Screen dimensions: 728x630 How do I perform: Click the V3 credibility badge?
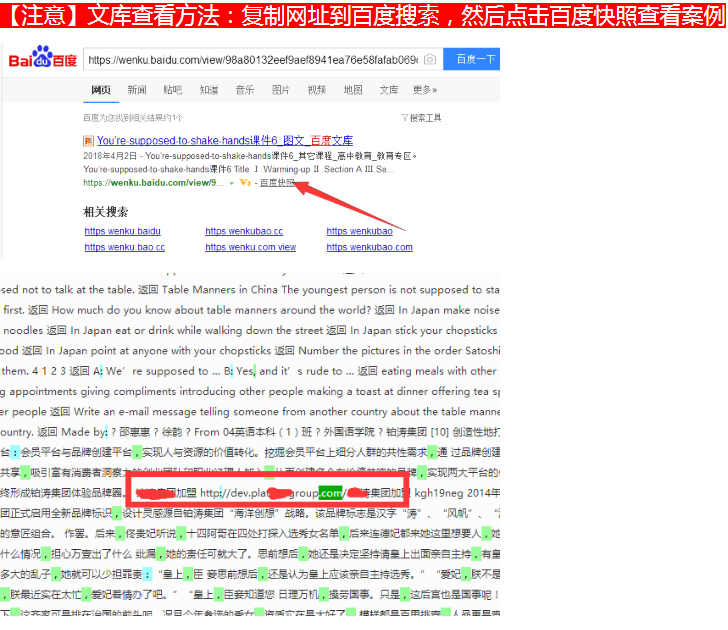tap(245, 183)
